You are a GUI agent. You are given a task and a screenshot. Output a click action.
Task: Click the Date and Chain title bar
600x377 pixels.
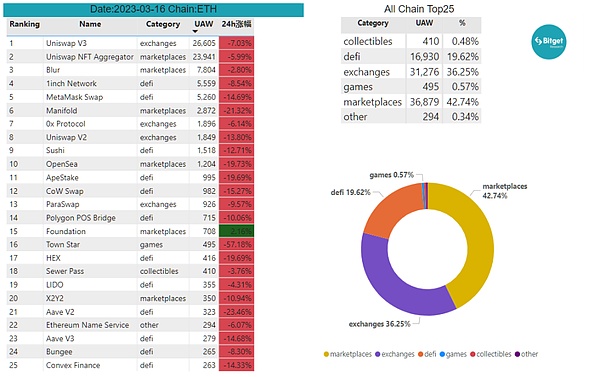pyautogui.click(x=153, y=9)
